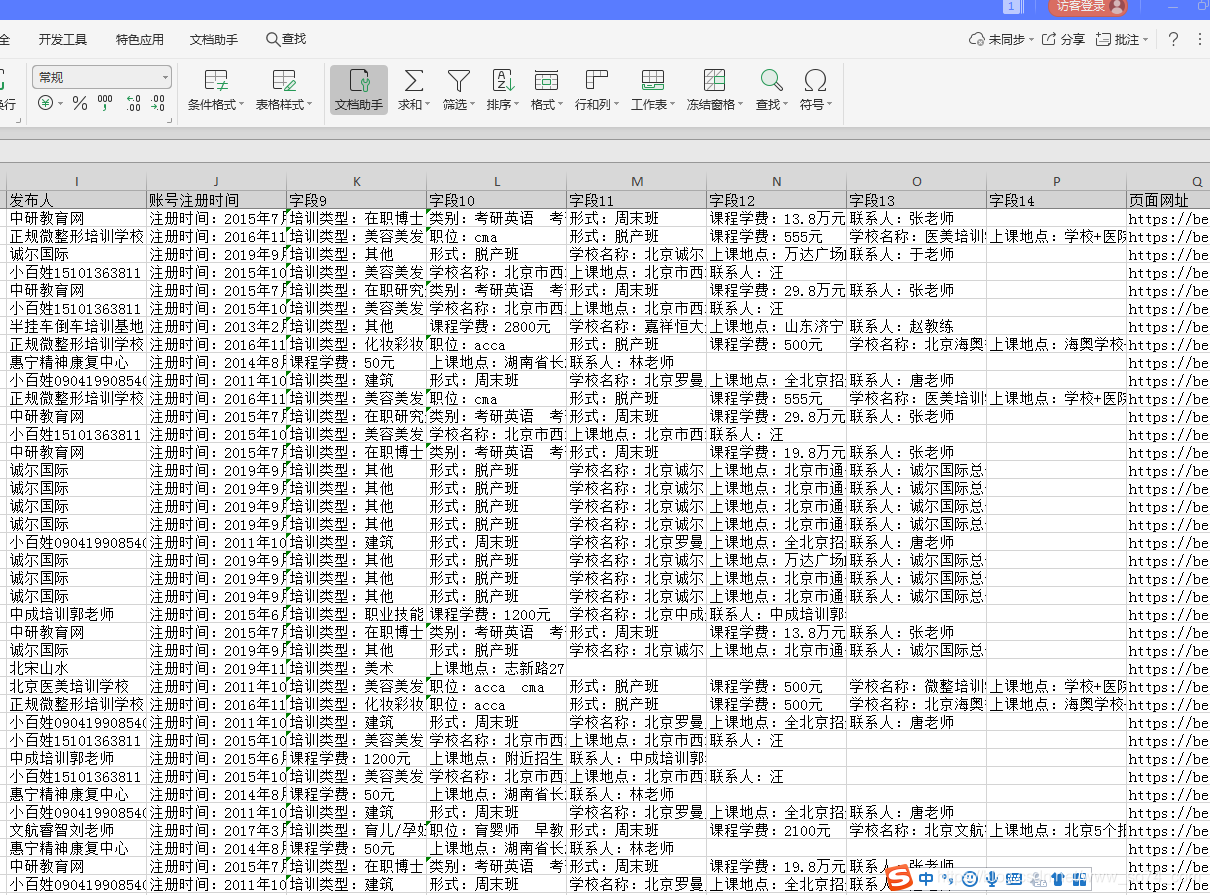Click the 筛选 funnel filter icon

(458, 81)
